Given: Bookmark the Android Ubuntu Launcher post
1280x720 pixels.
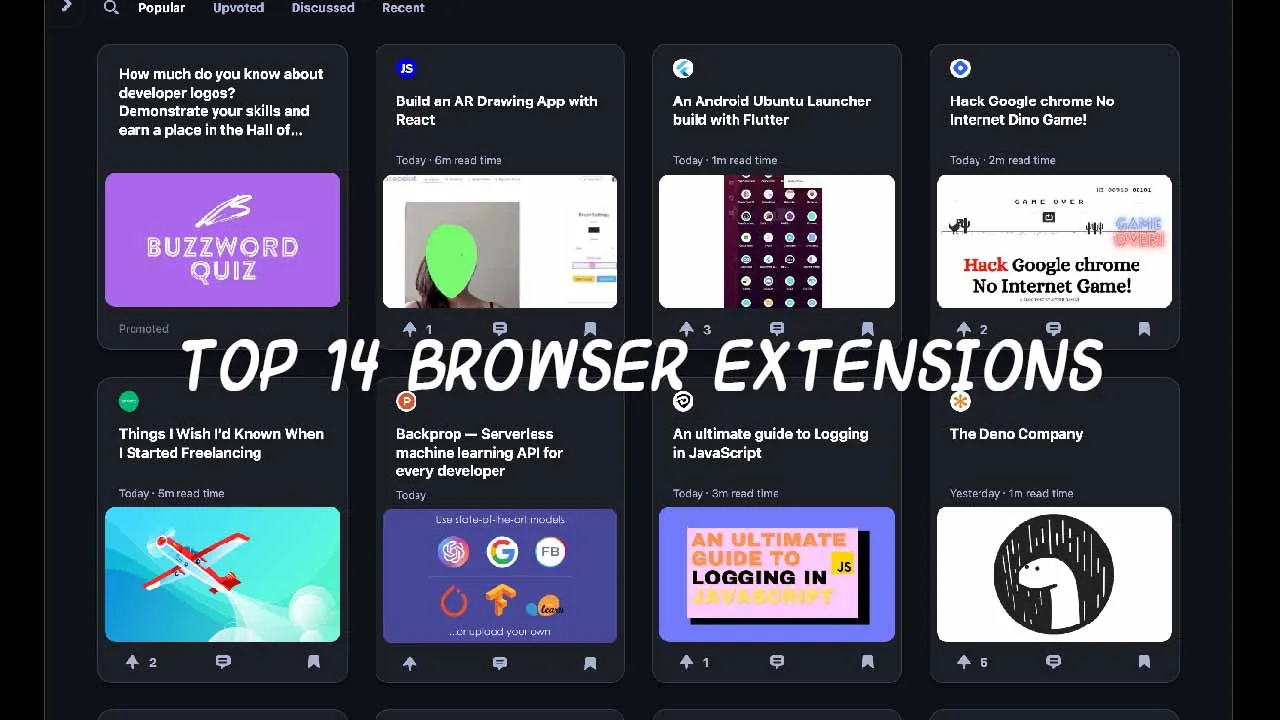Looking at the screenshot, I should [867, 329].
